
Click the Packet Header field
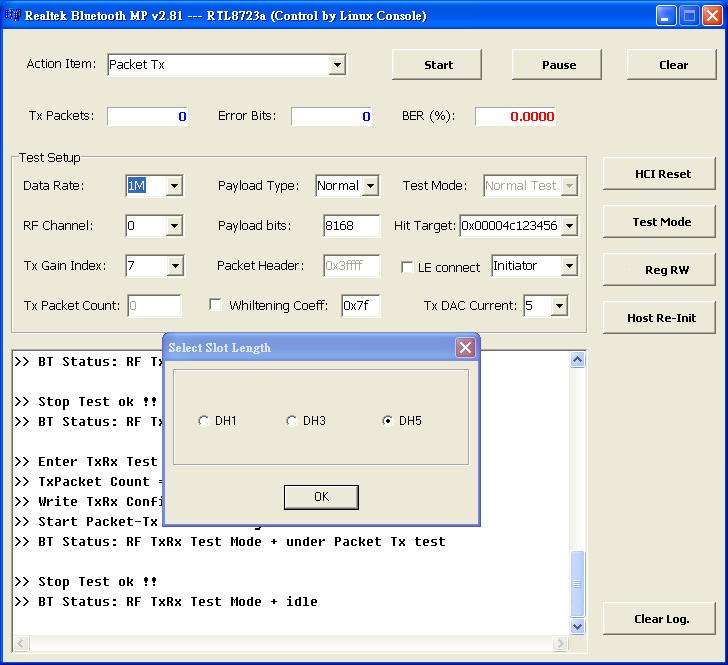pyautogui.click(x=351, y=266)
